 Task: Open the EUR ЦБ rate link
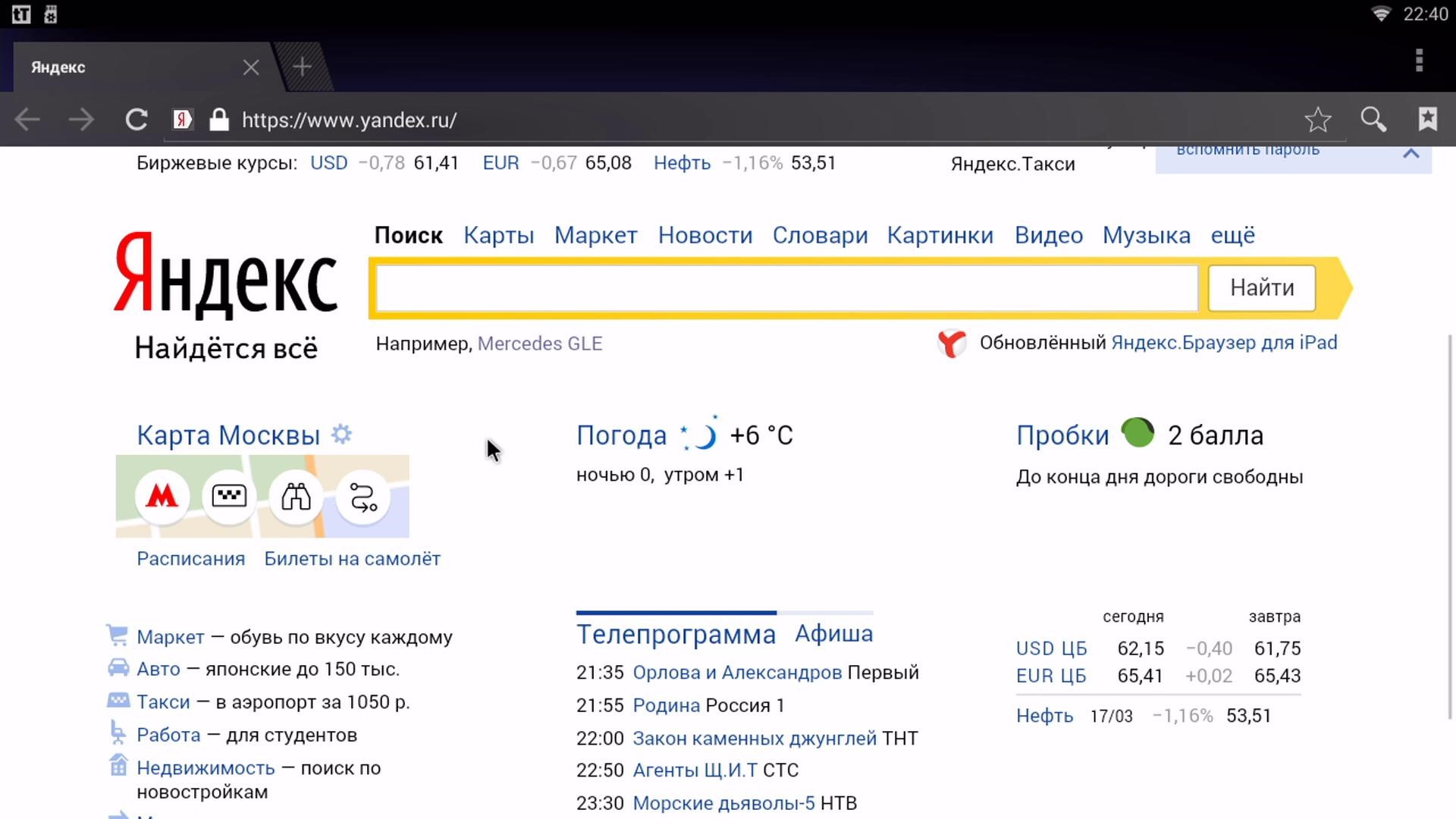(x=1051, y=676)
